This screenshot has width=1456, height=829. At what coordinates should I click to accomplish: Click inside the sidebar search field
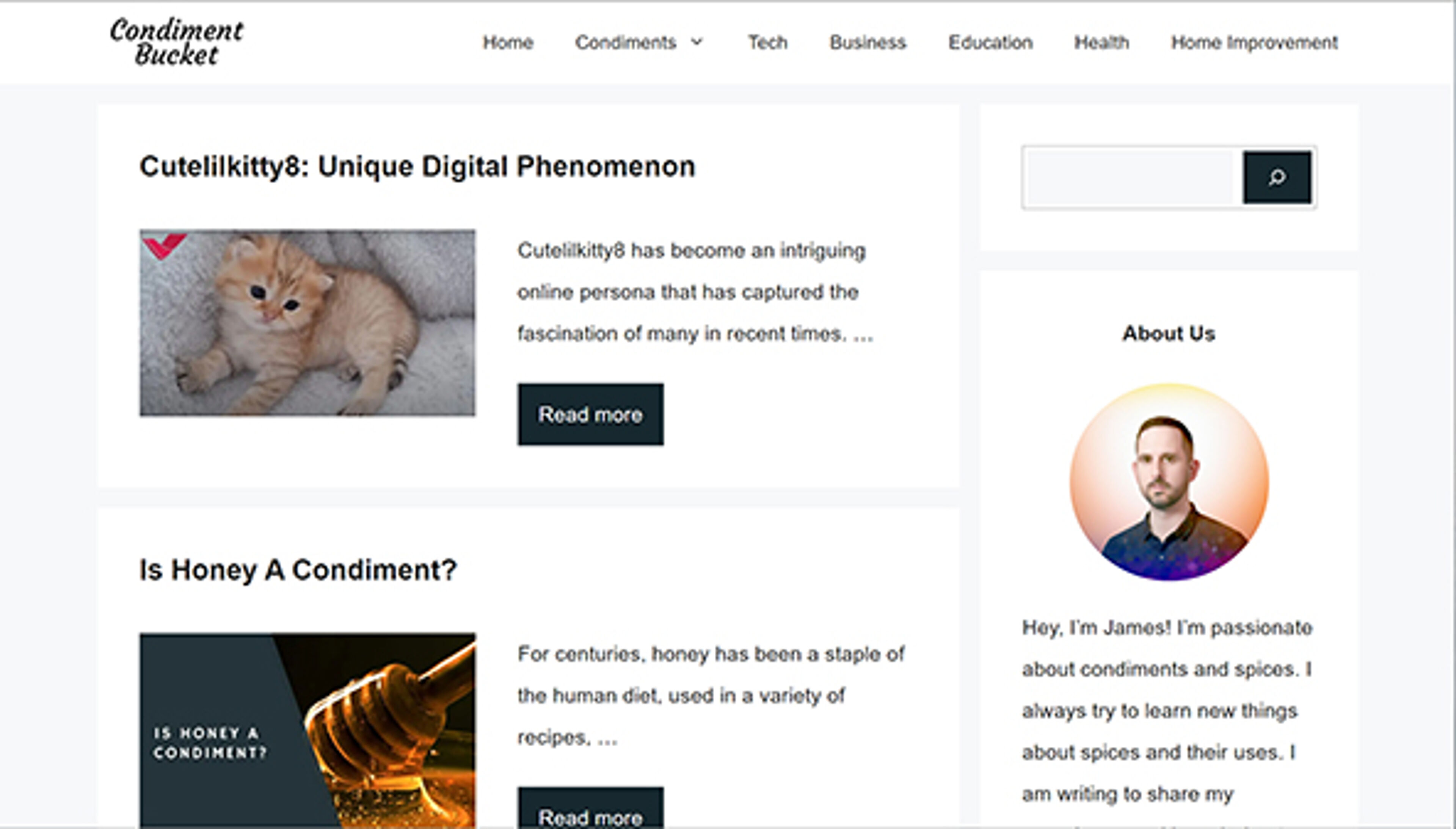(x=1130, y=177)
